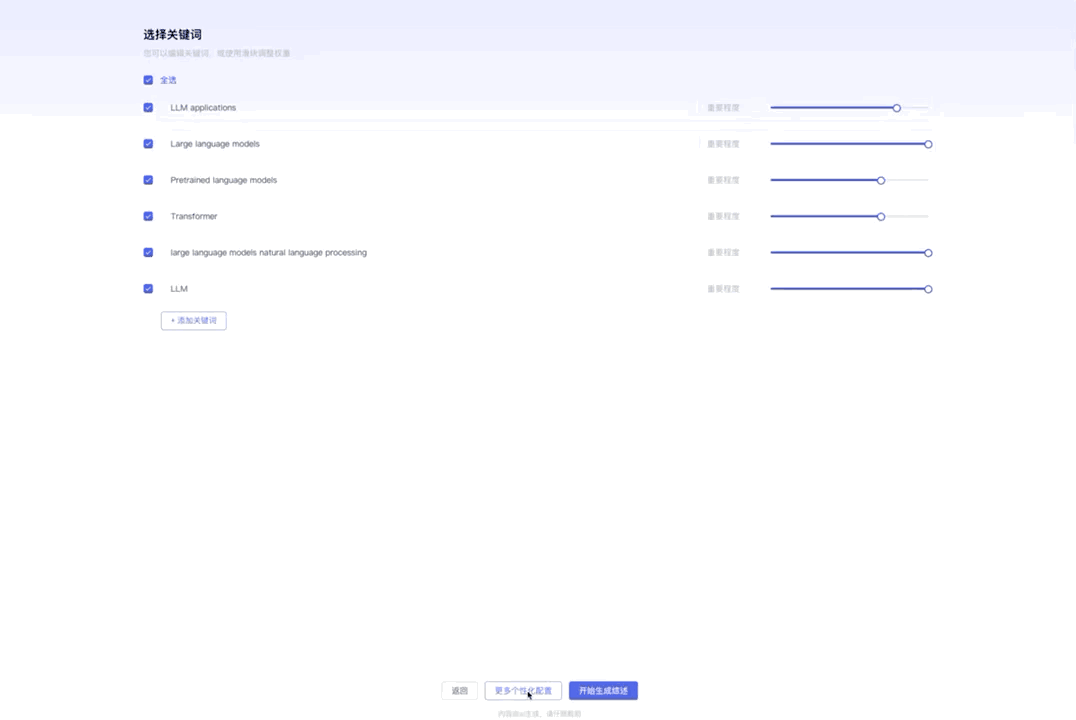The width and height of the screenshot is (1076, 720).
Task: Uncheck the LLM keyword checkbox
Action: point(148,289)
